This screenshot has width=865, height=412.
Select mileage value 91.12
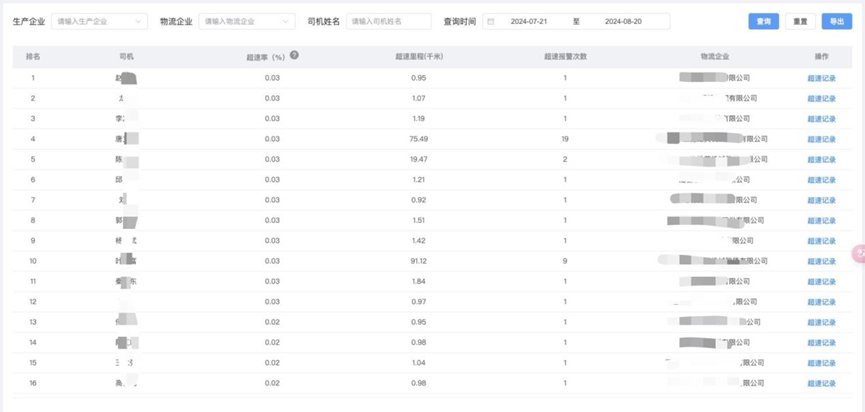click(419, 261)
